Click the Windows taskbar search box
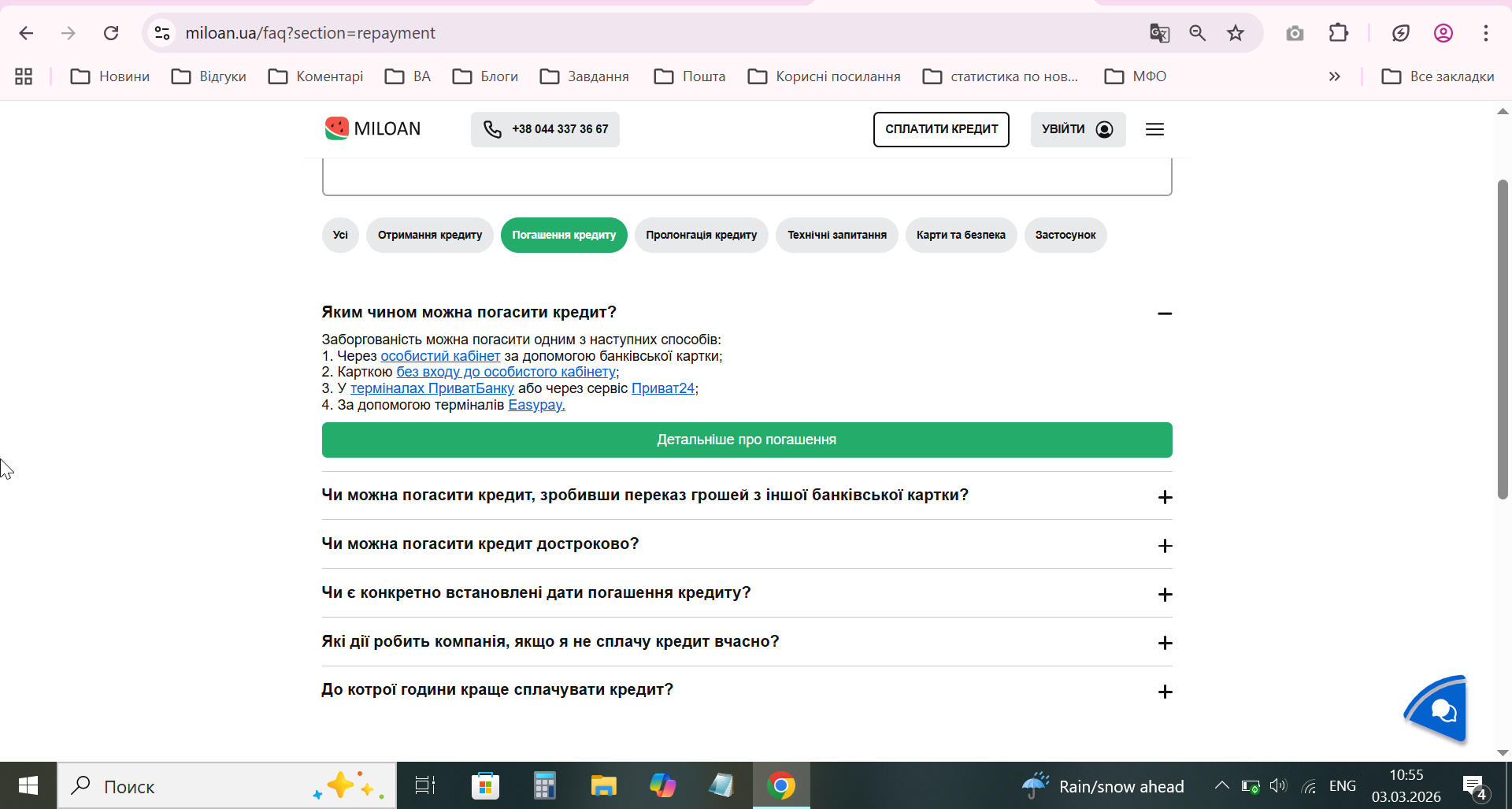Screen dimensions: 1512x809 [227, 785]
